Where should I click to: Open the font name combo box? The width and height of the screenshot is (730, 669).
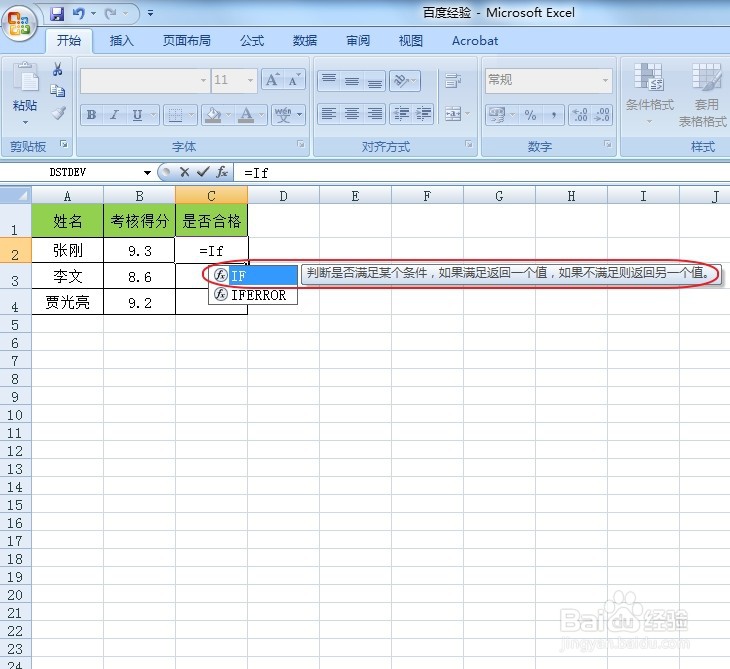click(144, 81)
